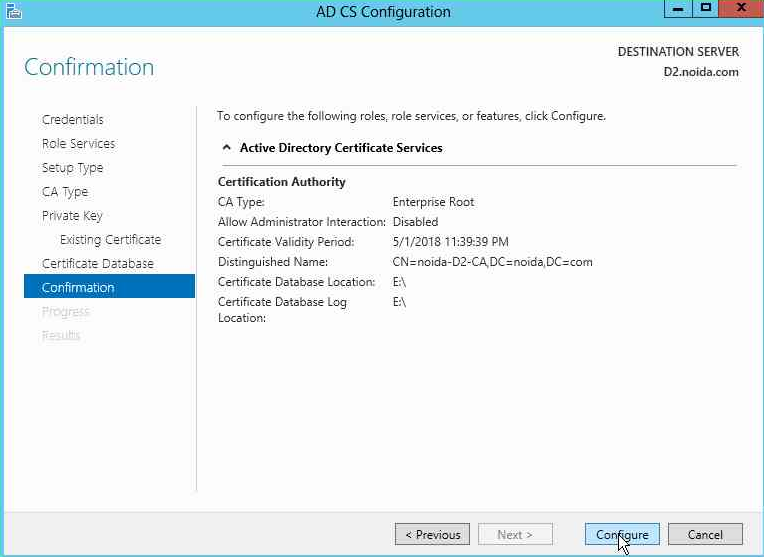The image size is (764, 557).
Task: Click the greyed-out Results step
Action: (x=61, y=335)
